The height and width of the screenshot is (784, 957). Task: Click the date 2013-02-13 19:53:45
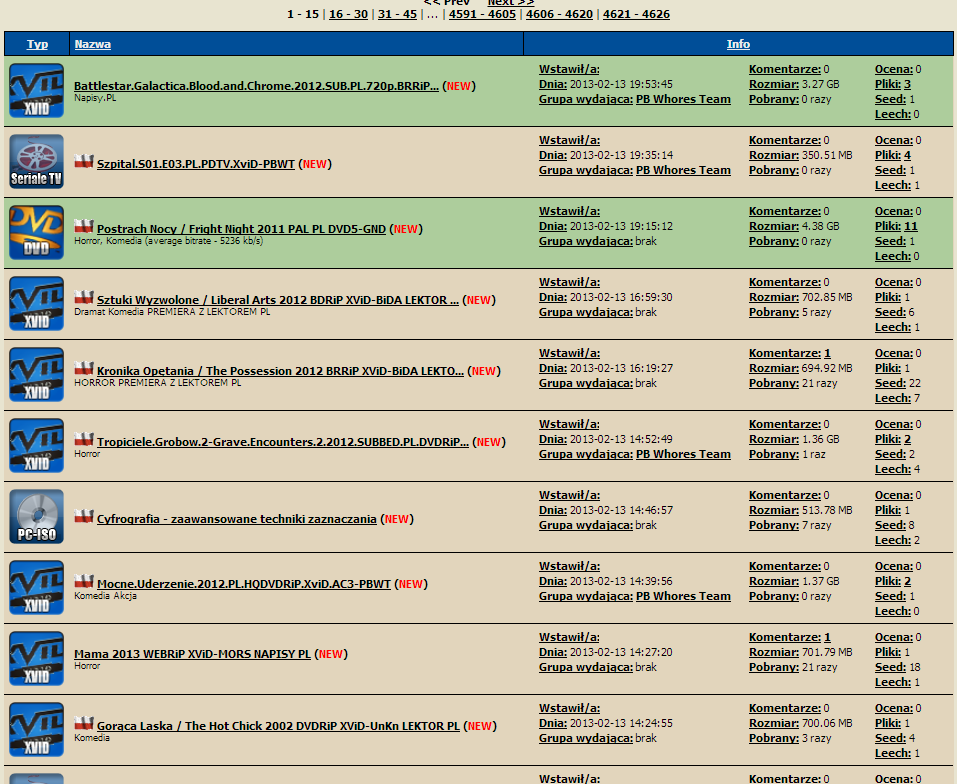621,84
